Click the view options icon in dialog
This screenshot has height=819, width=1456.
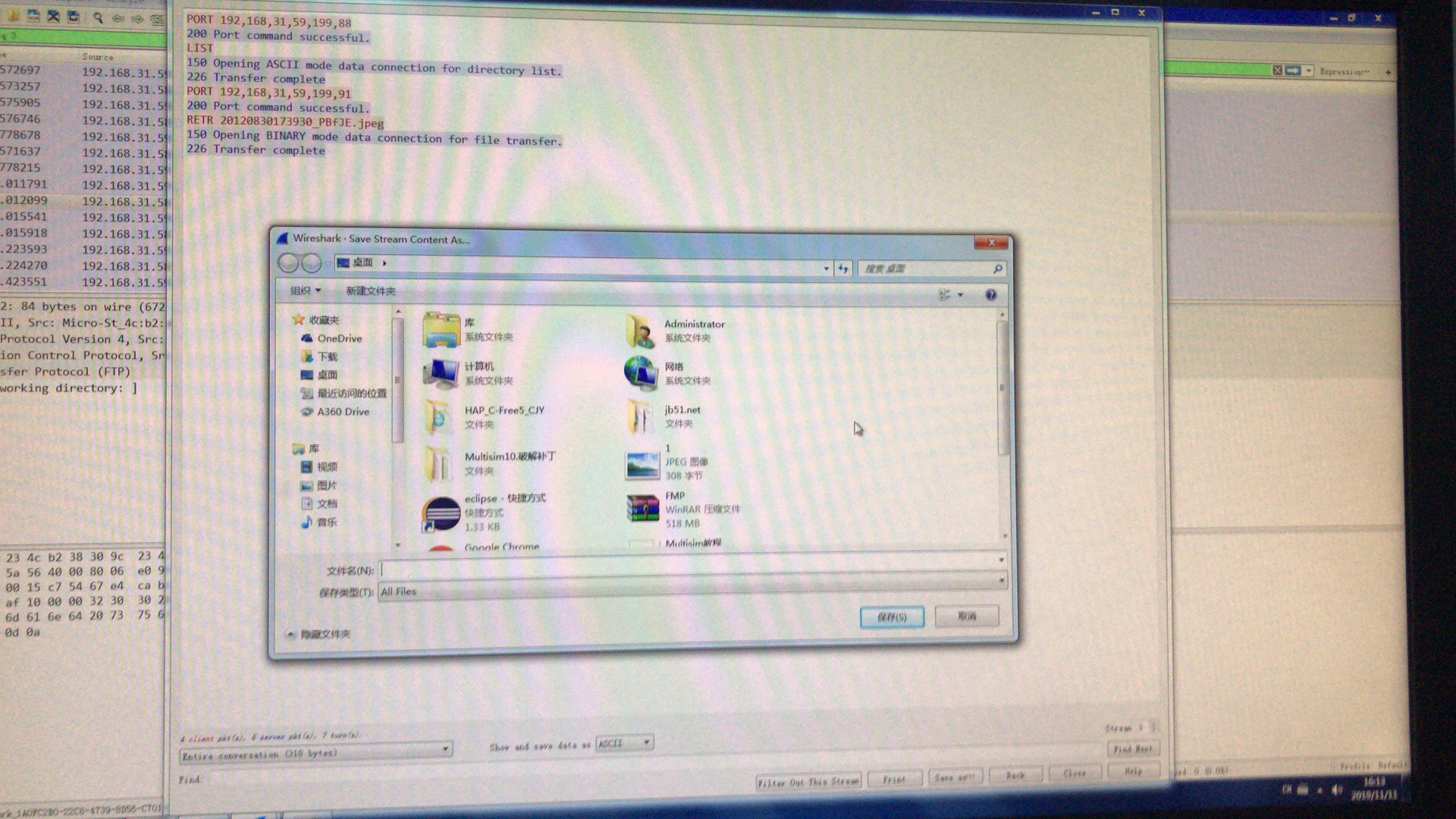coord(945,295)
